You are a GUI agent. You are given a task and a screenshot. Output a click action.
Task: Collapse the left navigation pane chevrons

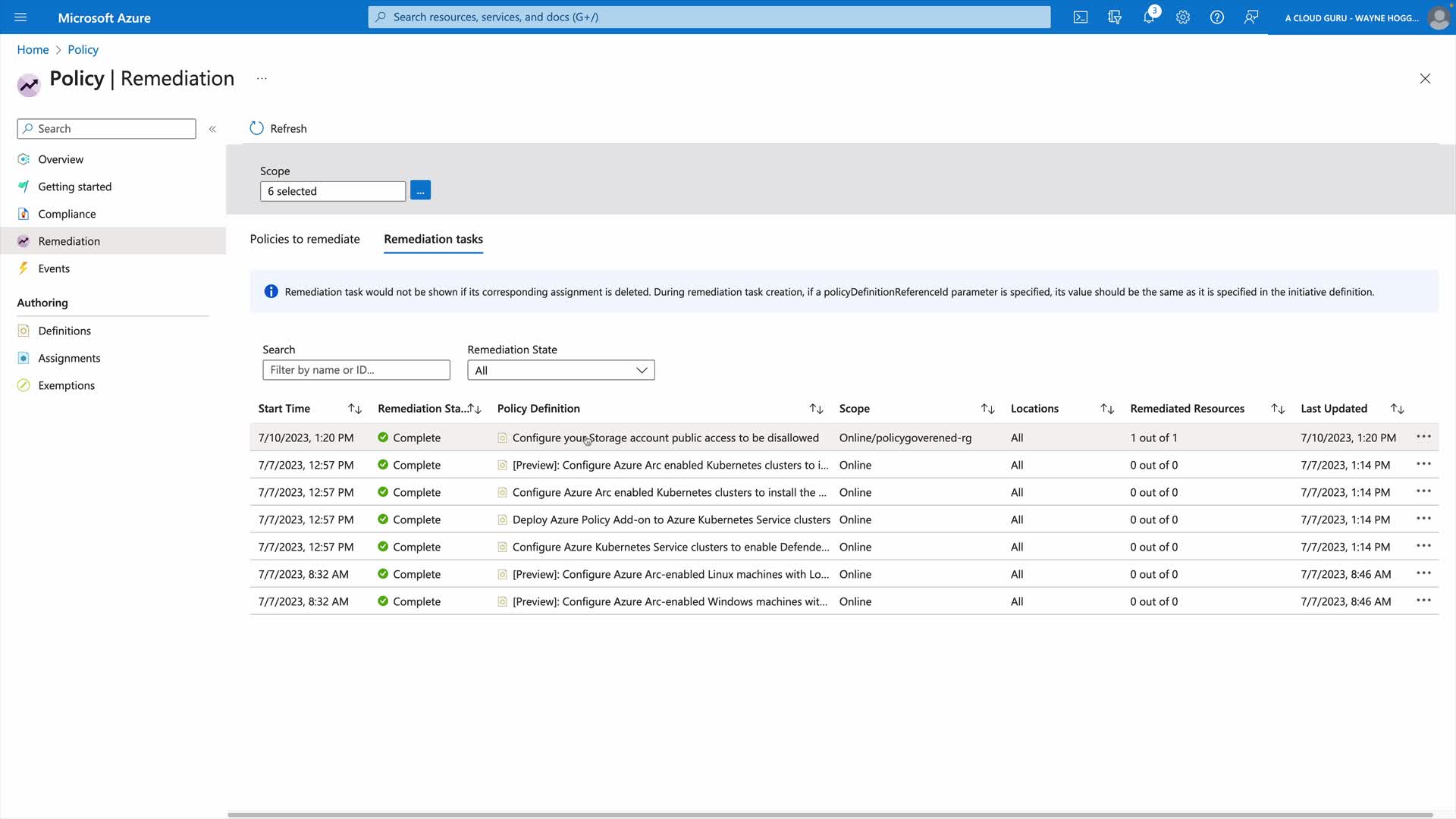[x=212, y=129]
